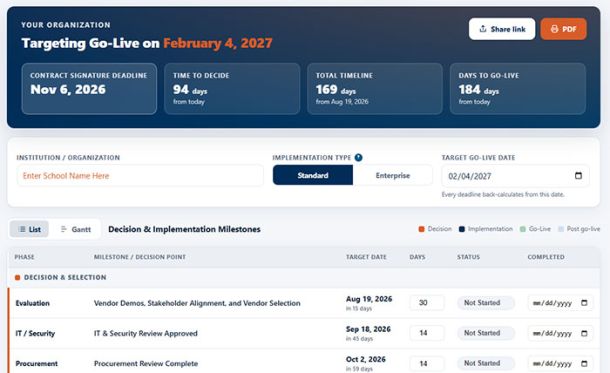Open the Implementation Type help icon
The height and width of the screenshot is (373, 610).
pos(358,158)
